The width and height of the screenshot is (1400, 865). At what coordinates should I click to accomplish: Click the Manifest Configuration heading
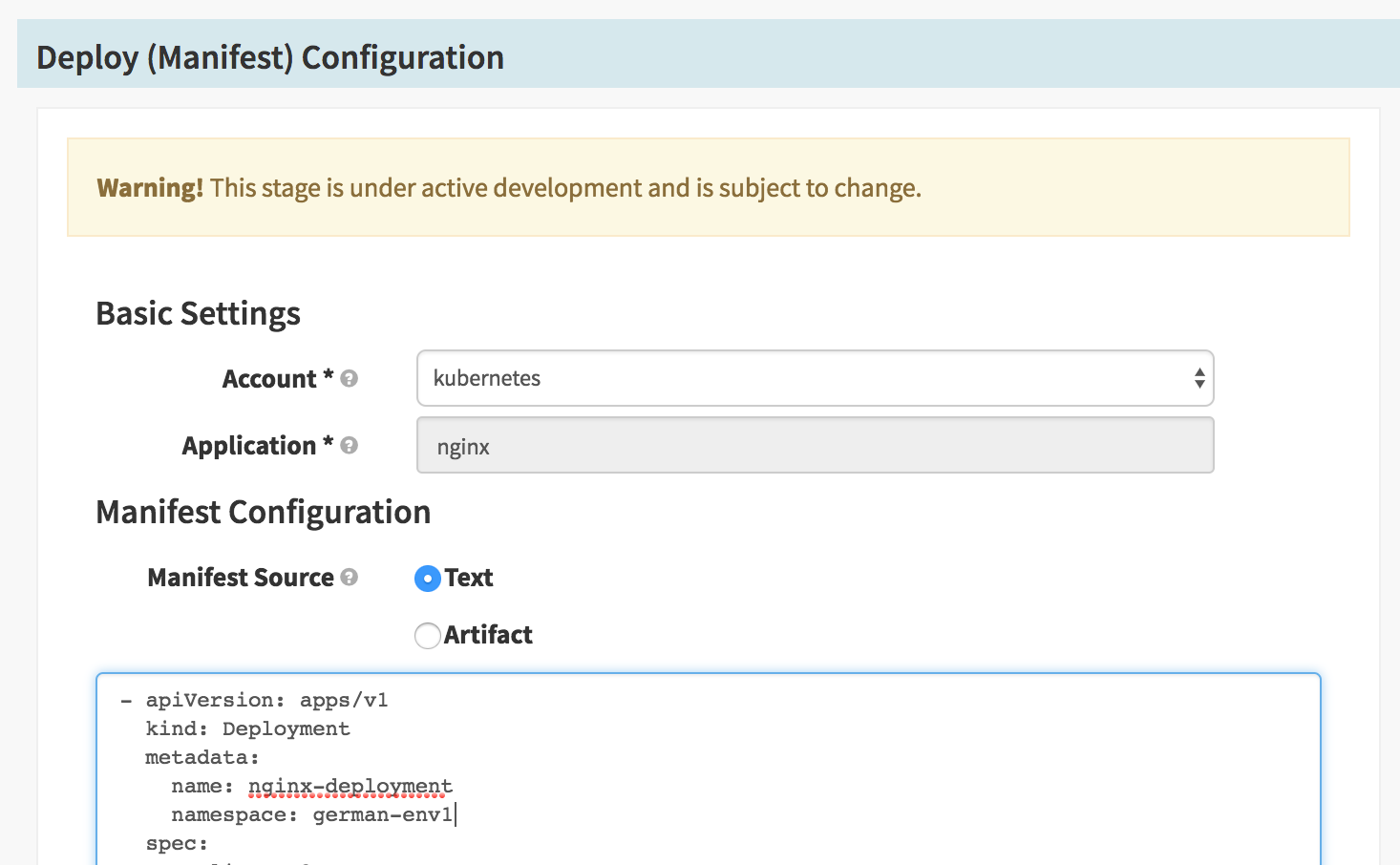pyautogui.click(x=263, y=513)
